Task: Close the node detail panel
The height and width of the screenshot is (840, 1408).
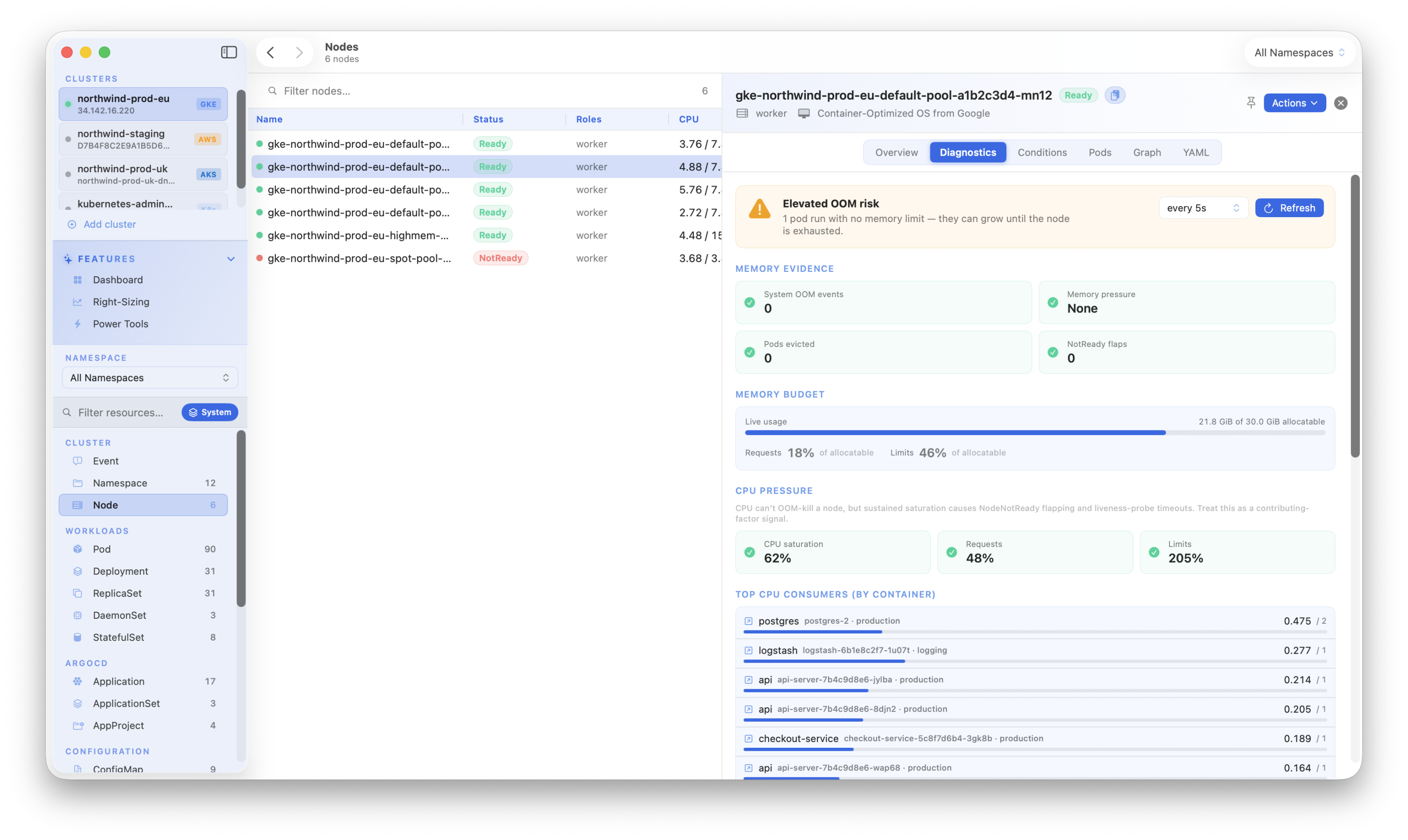Action: click(x=1340, y=103)
